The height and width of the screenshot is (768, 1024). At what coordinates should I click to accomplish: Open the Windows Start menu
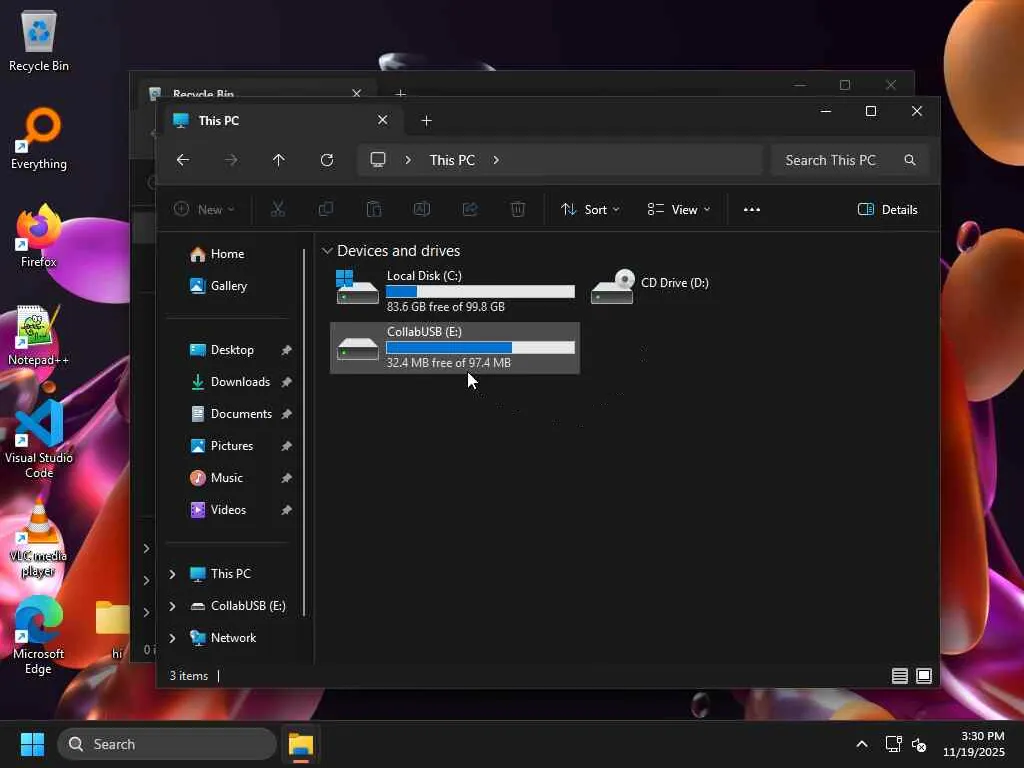(32, 744)
